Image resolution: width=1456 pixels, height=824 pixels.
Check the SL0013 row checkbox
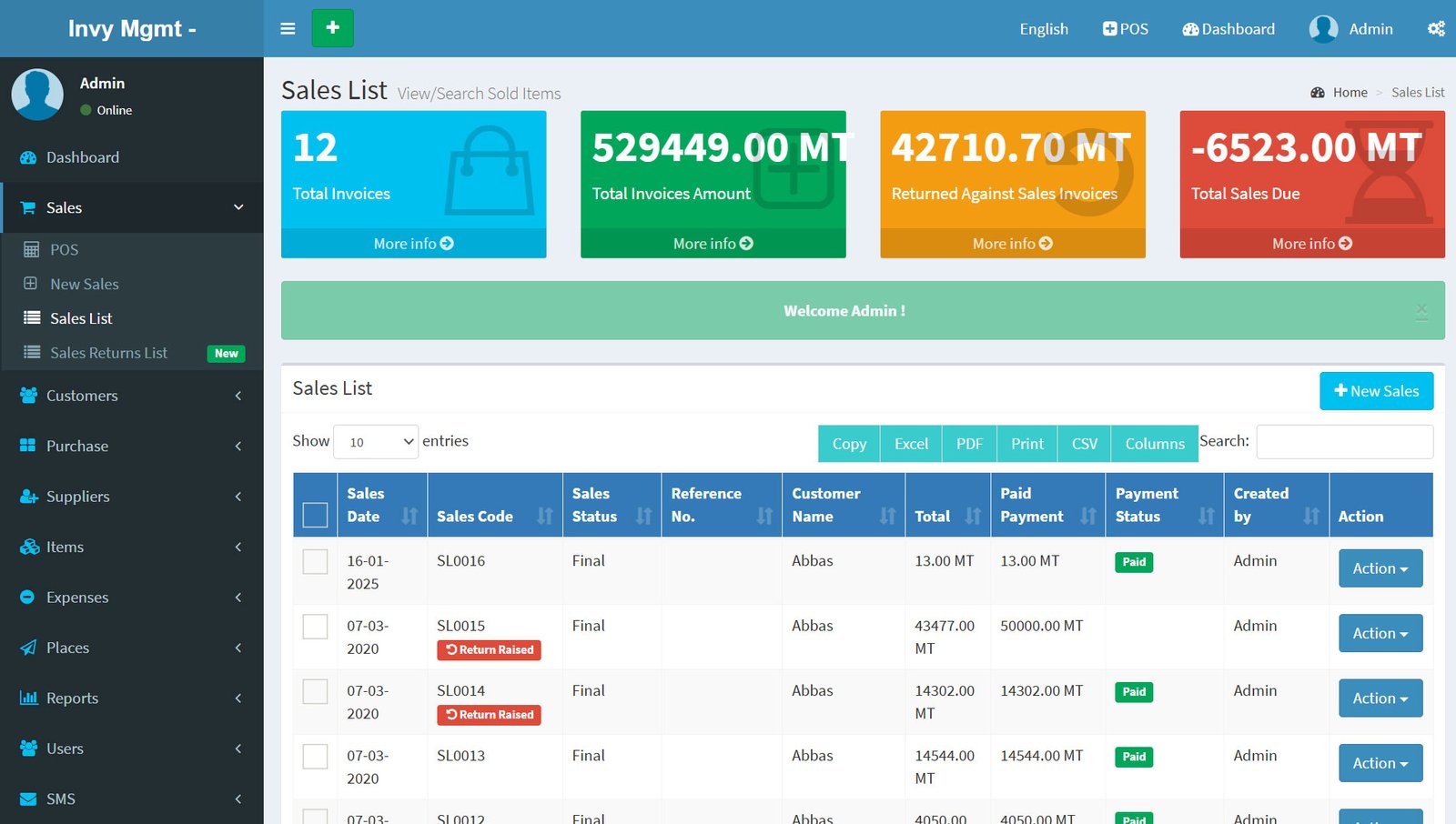point(315,757)
